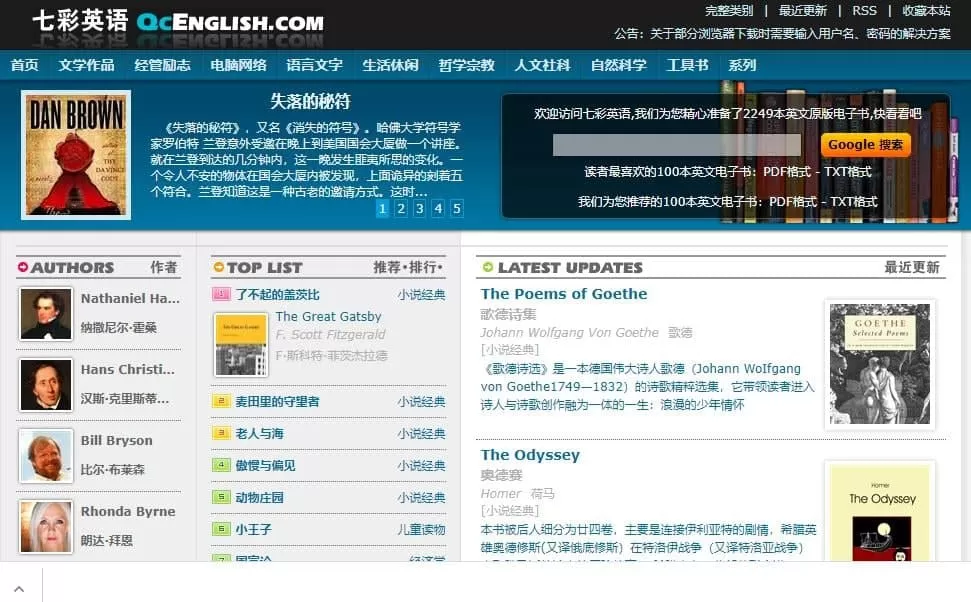Select slide 3 of the featured carousel
Screen dimensions: 971x602
[420, 208]
